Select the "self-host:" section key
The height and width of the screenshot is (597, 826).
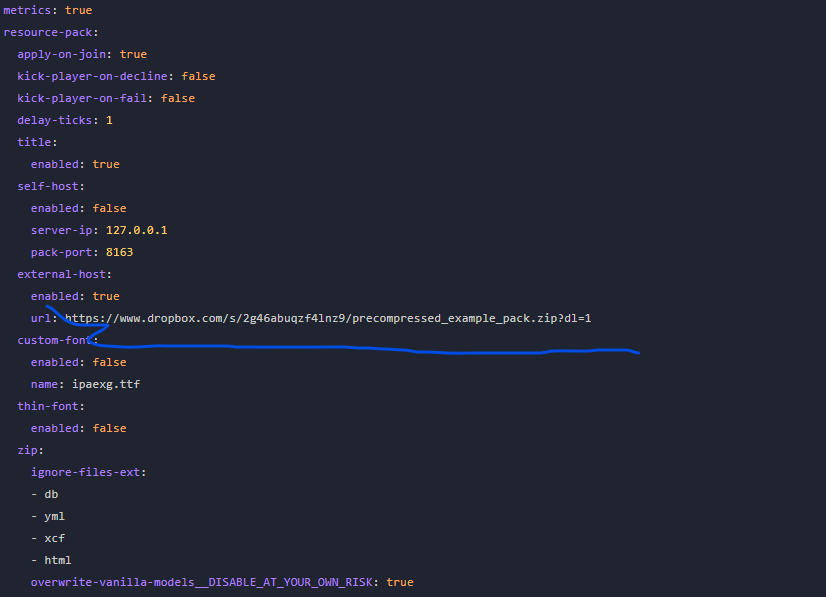pyautogui.click(x=51, y=187)
